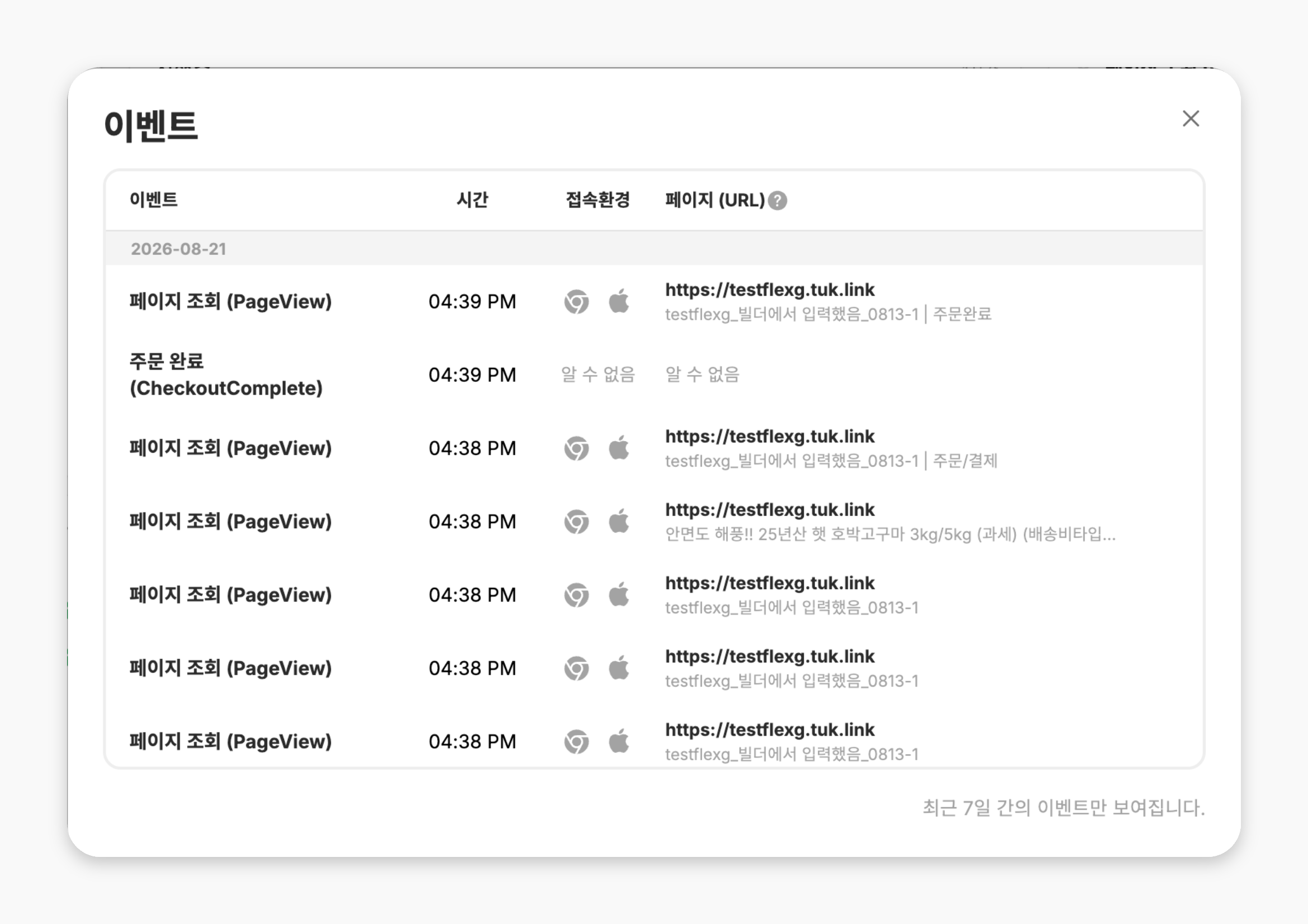Image resolution: width=1308 pixels, height=924 pixels.
Task: Click 04:38 PM time in the 주문/결제 row
Action: (472, 448)
